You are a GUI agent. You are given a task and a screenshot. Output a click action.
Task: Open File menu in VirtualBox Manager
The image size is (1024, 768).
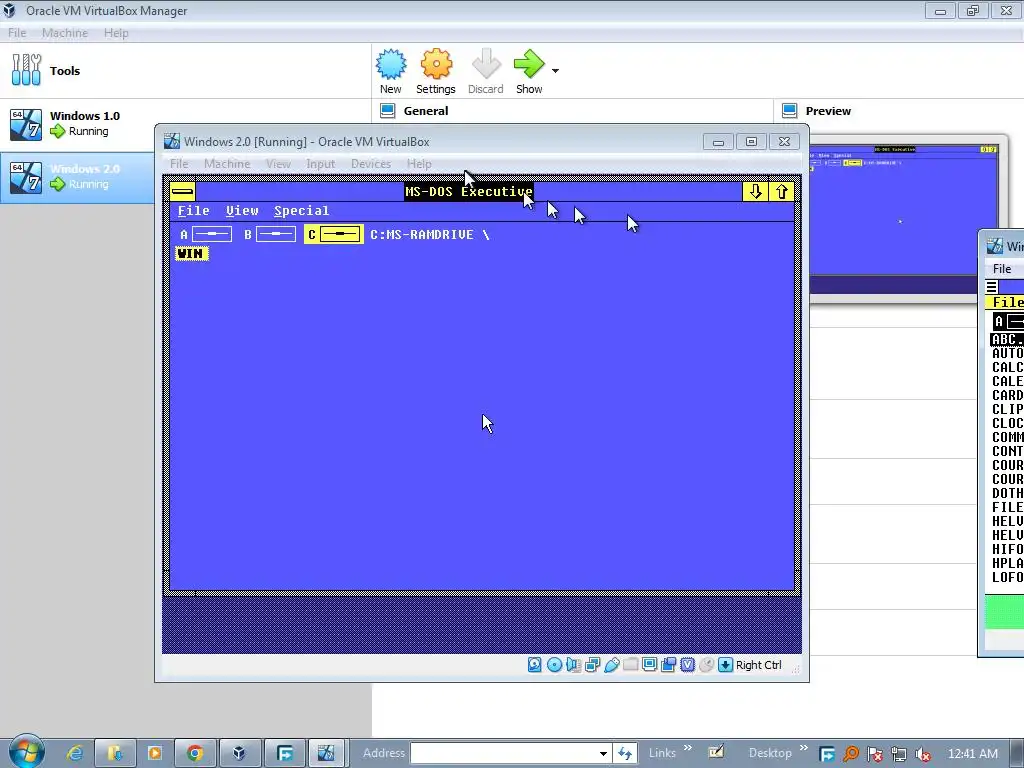tap(17, 33)
